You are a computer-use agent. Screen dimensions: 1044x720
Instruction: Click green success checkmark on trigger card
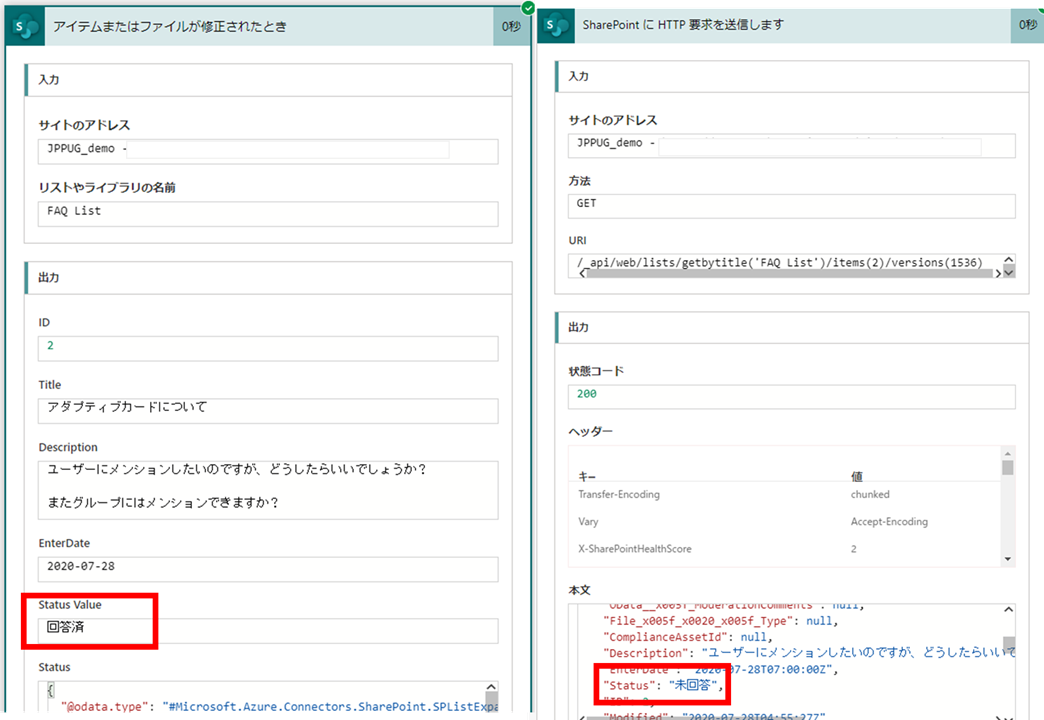pos(528,7)
